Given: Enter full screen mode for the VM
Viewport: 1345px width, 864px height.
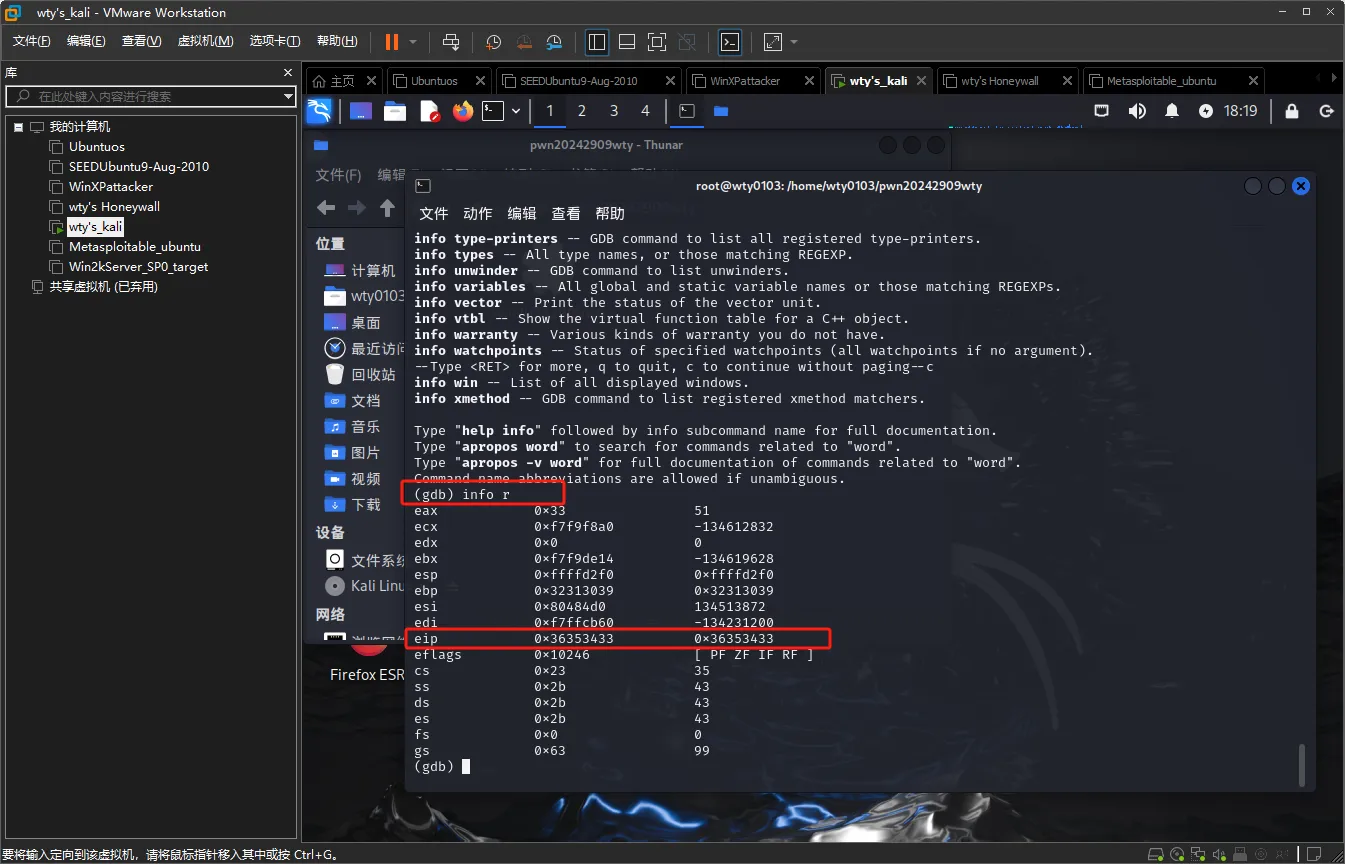Looking at the screenshot, I should (657, 42).
